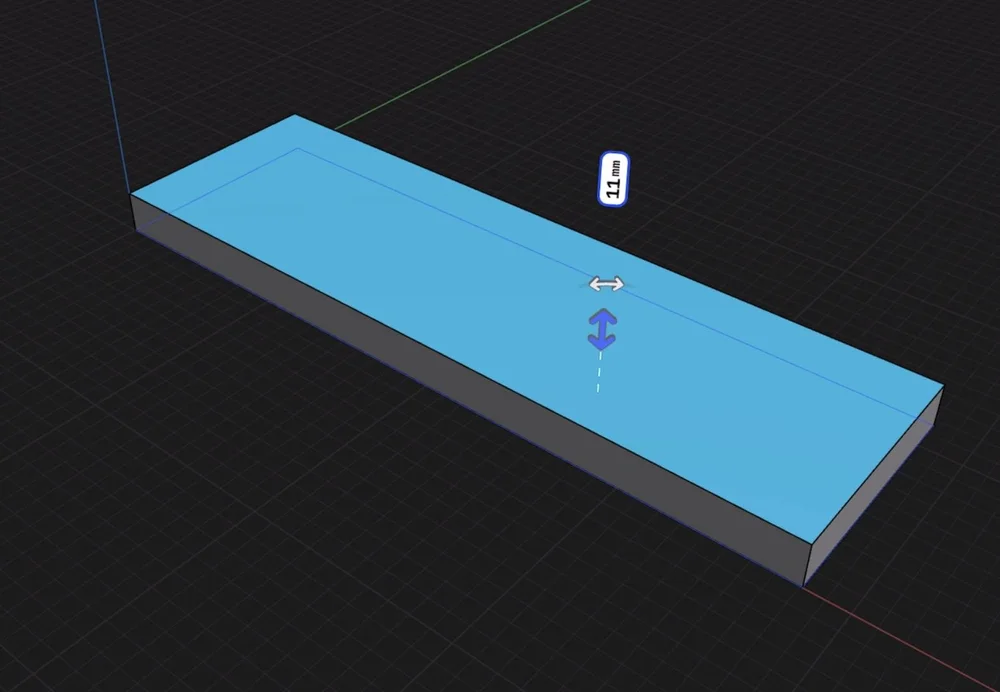Click the 11 mm dimension input label

point(613,179)
